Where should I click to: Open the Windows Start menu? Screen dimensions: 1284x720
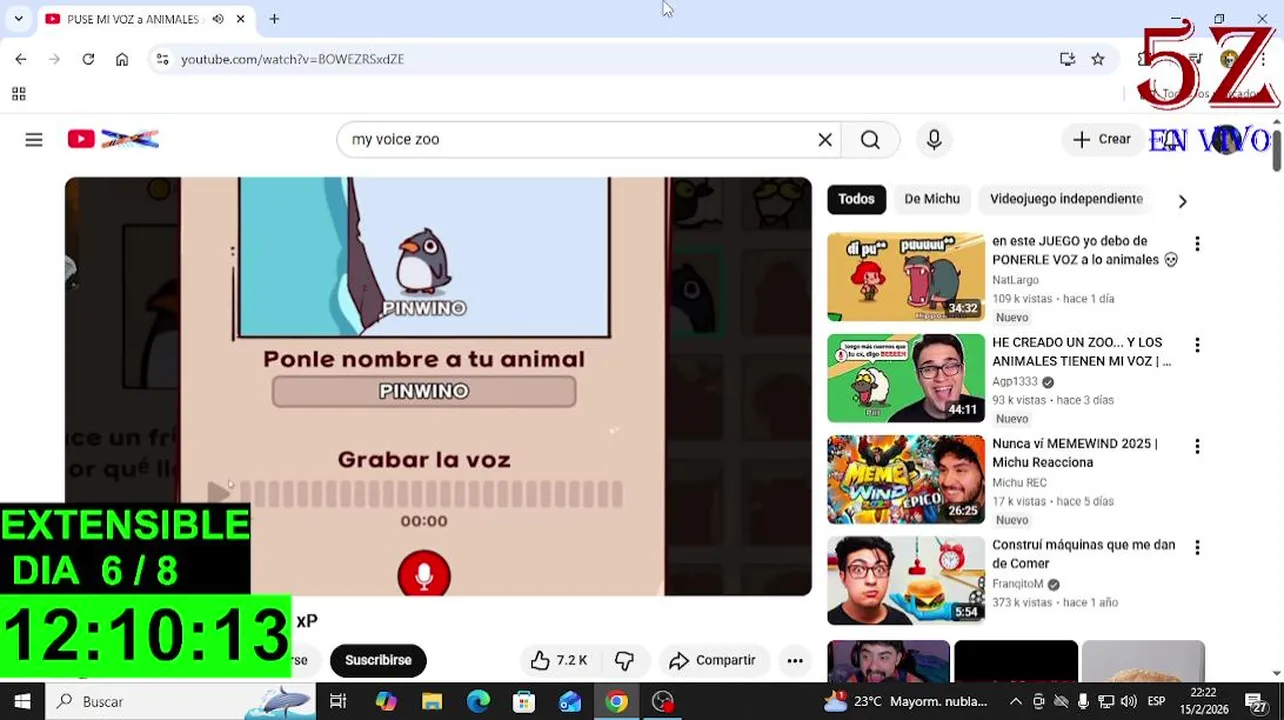pyautogui.click(x=22, y=701)
